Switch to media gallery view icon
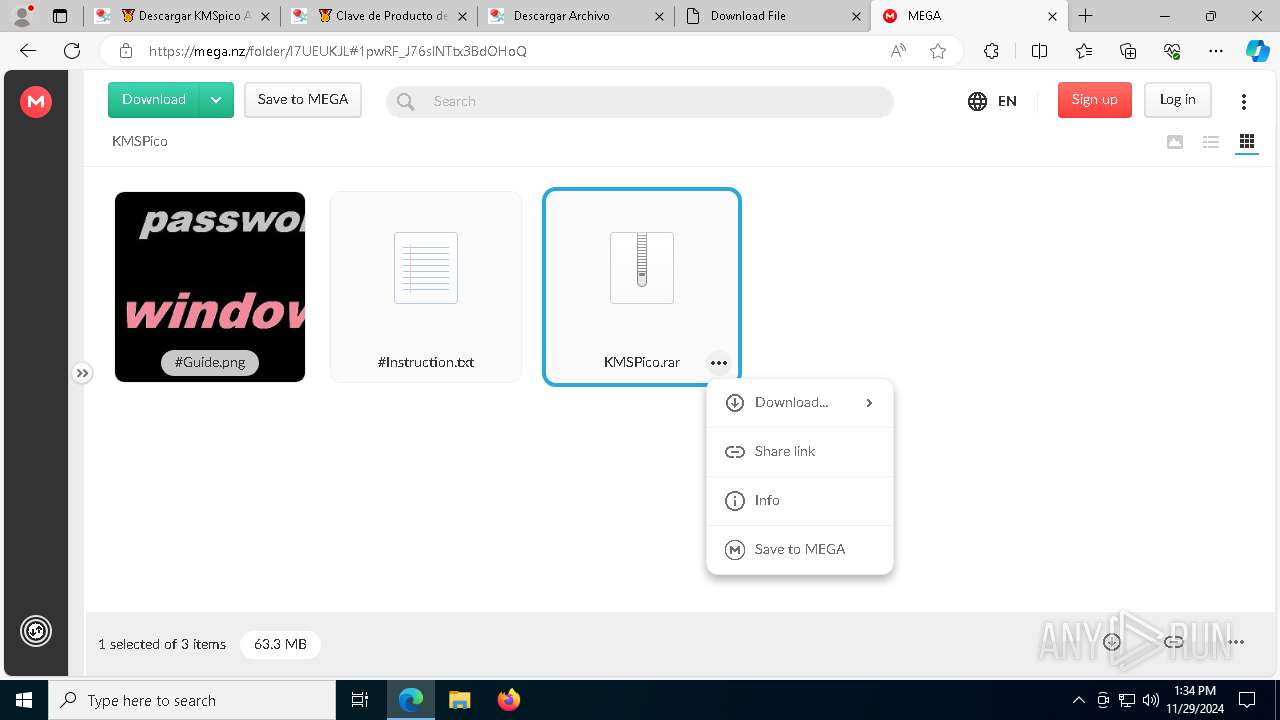The height and width of the screenshot is (720, 1280). click(1175, 142)
